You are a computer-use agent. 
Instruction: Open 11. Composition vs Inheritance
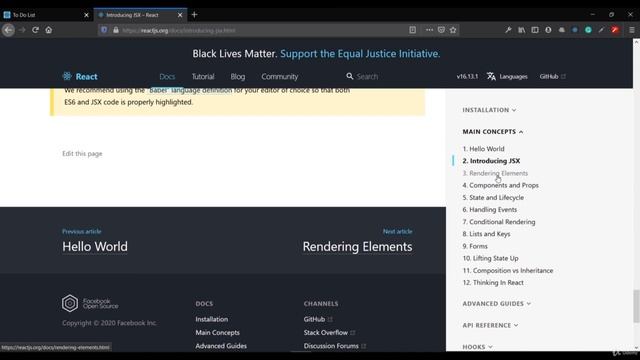(x=508, y=271)
